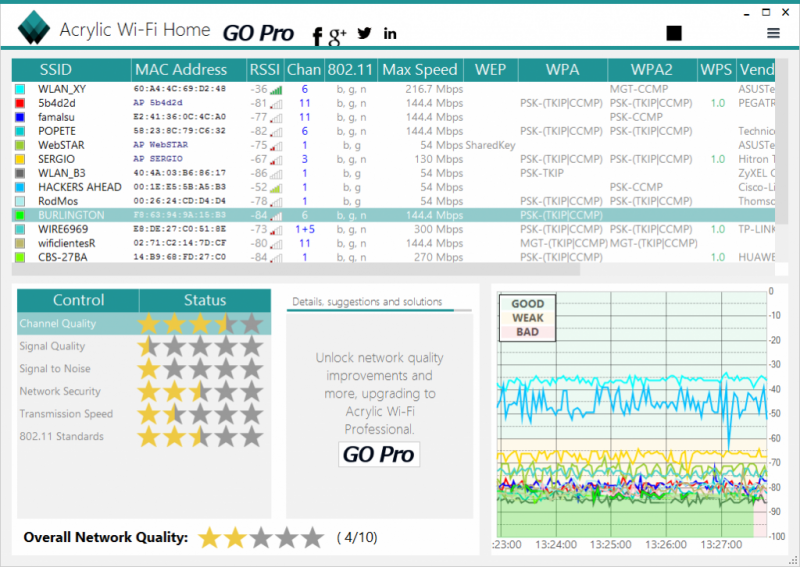The image size is (800, 567).
Task: Select the HACKERS AHEAD network name
Action: 80,187
